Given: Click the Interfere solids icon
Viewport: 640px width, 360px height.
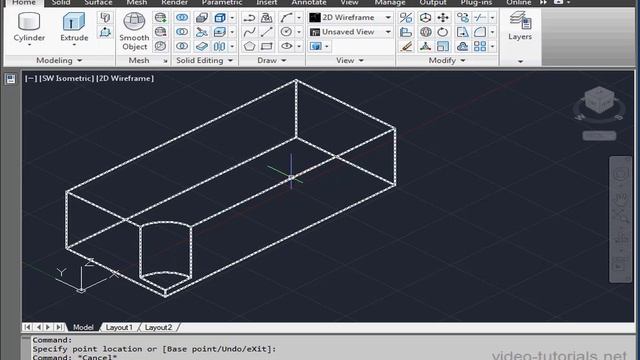Looking at the screenshot, I should pyautogui.click(x=201, y=18).
